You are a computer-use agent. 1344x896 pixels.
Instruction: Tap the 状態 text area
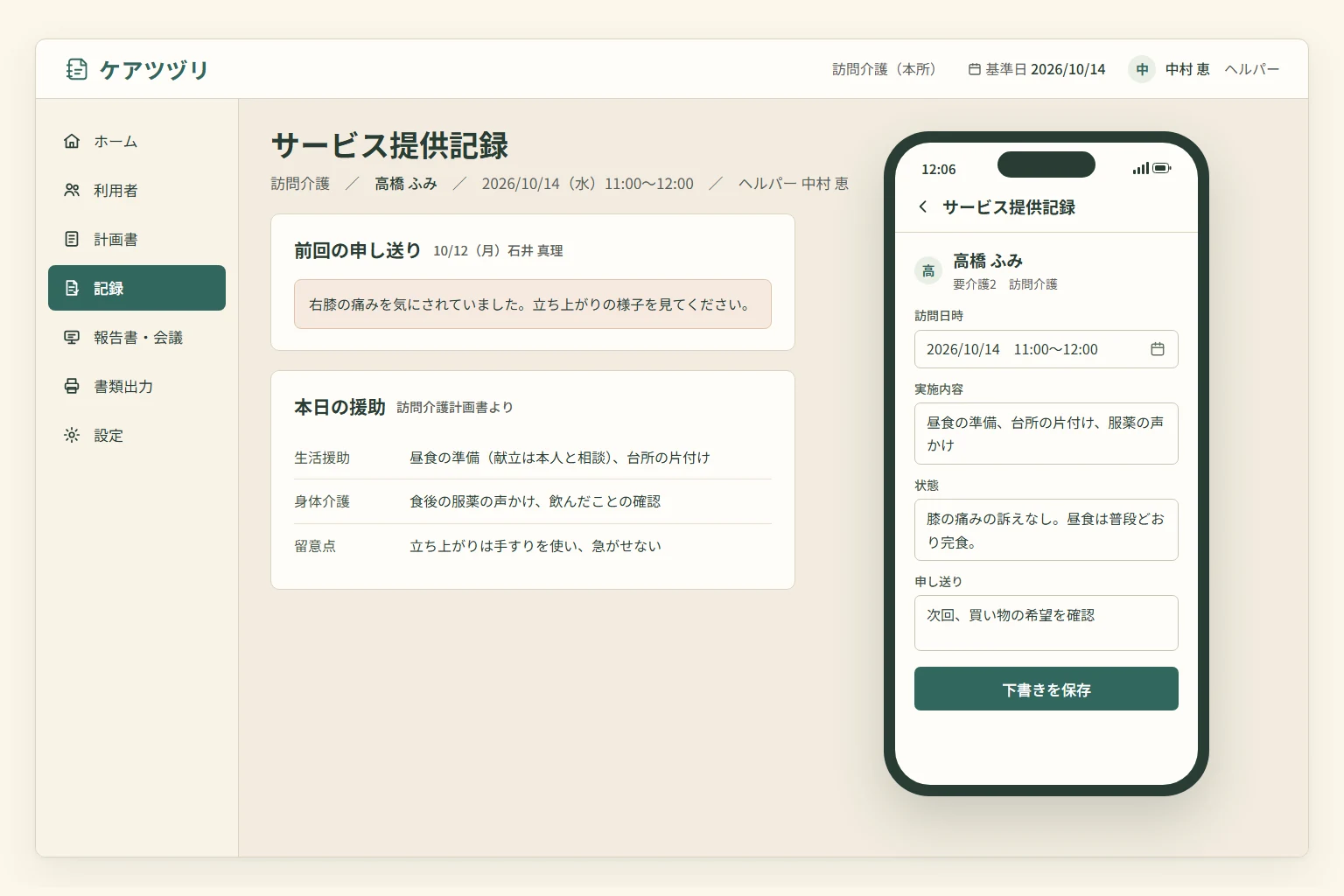pyautogui.click(x=1046, y=529)
